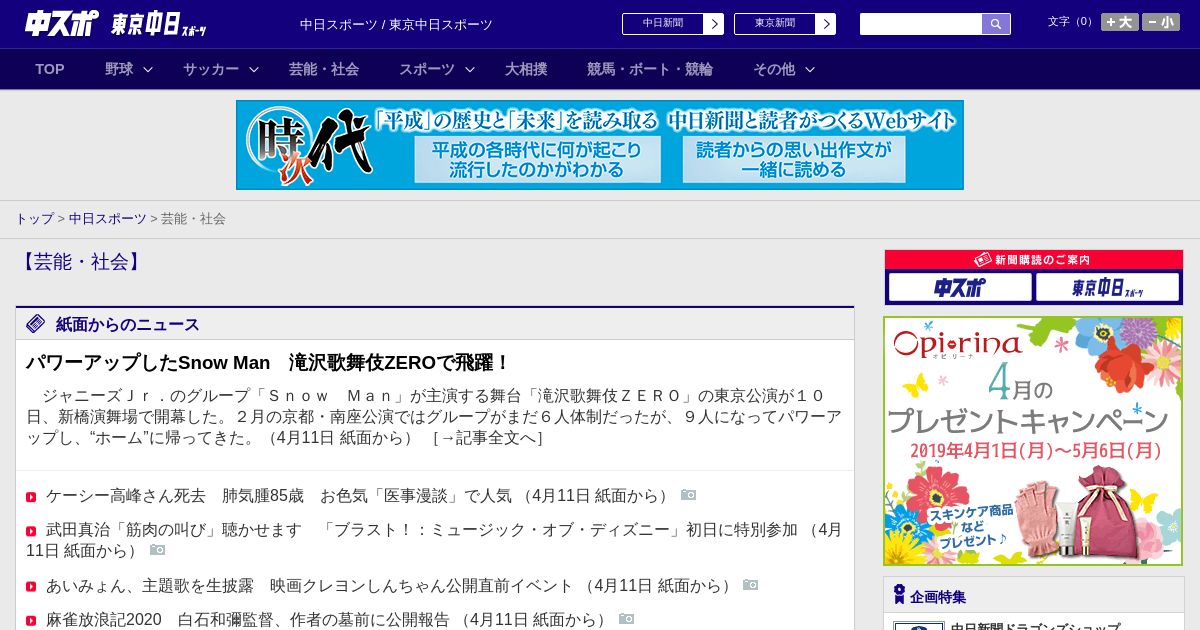Click camera icon beside 麻雀放浪記2020 article
The height and width of the screenshot is (630, 1200).
pos(626,619)
